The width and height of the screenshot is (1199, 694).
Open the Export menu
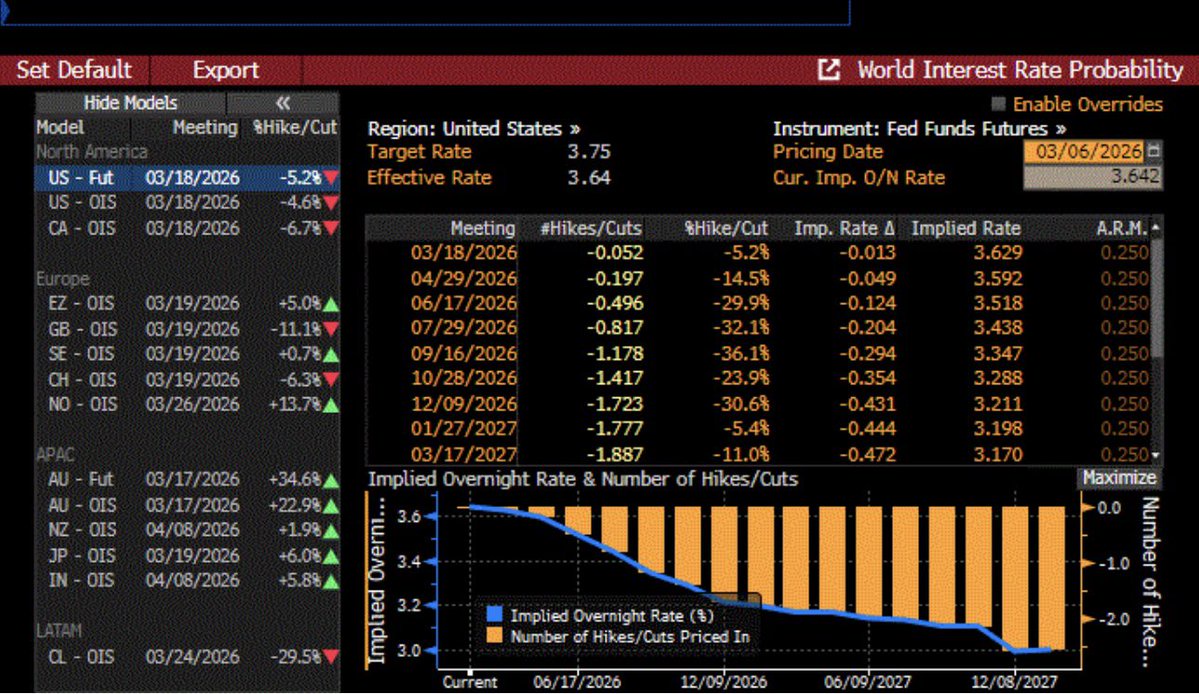225,70
